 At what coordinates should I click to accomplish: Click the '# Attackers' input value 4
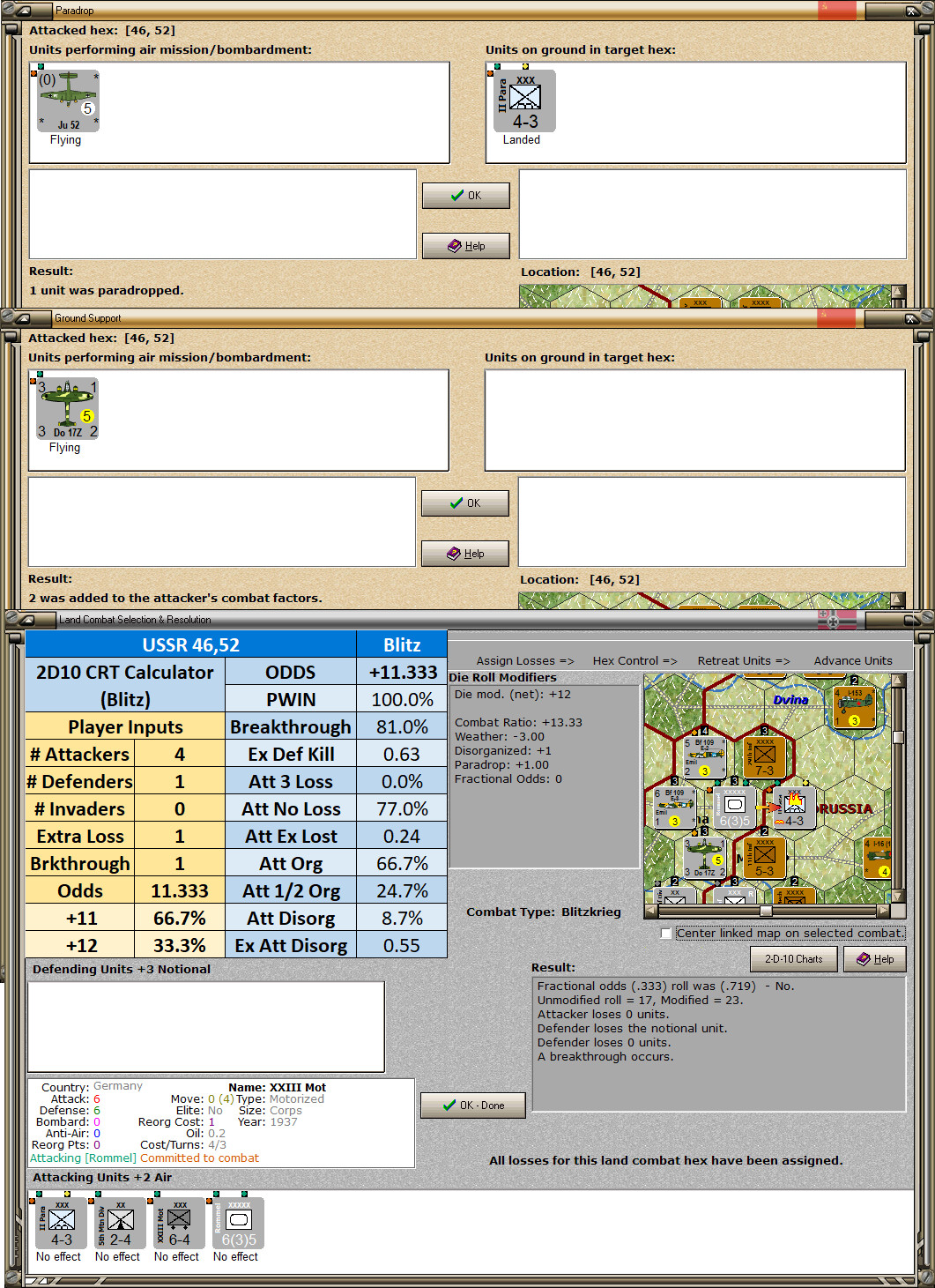click(x=180, y=754)
